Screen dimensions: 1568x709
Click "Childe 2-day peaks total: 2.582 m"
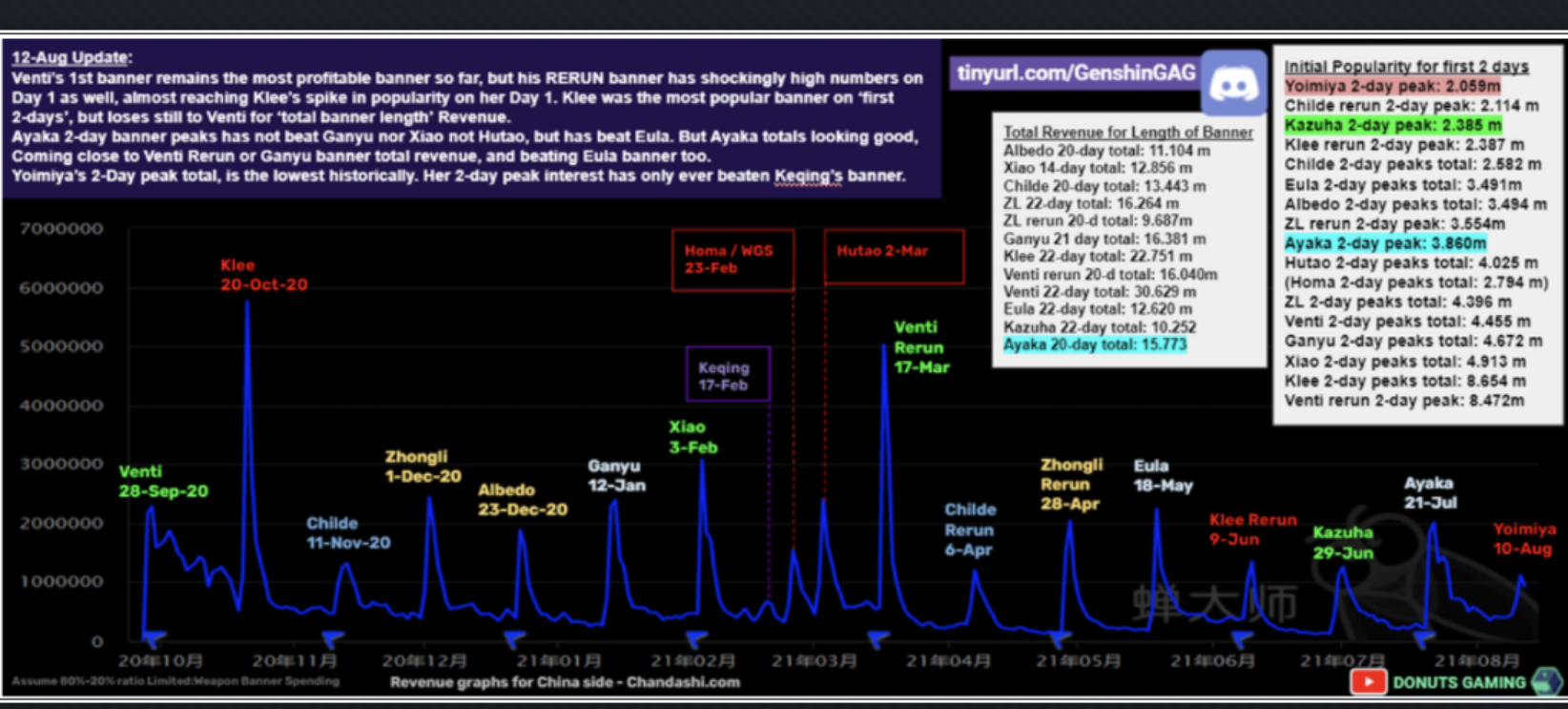(1413, 164)
